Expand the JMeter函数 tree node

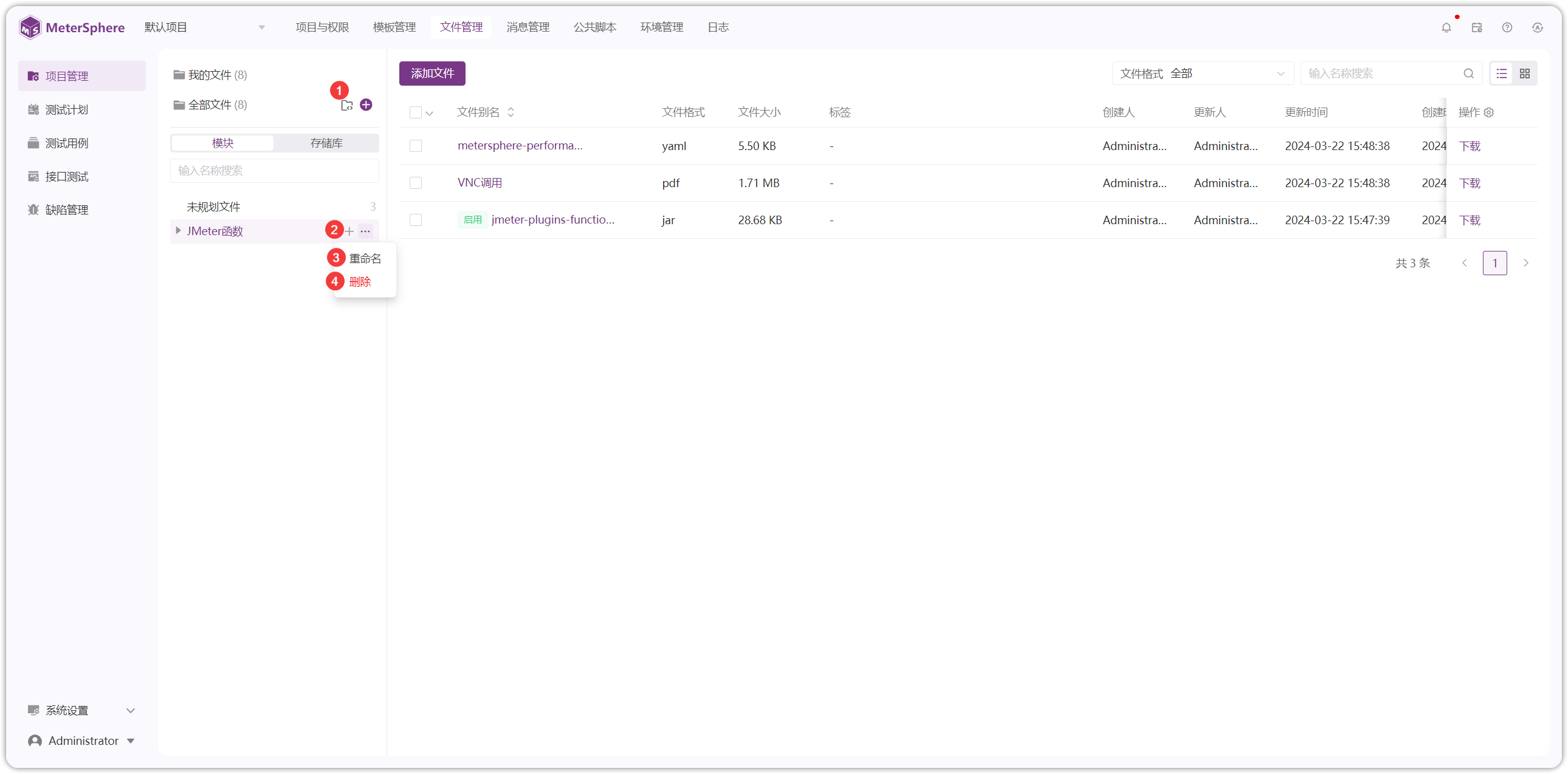177,231
